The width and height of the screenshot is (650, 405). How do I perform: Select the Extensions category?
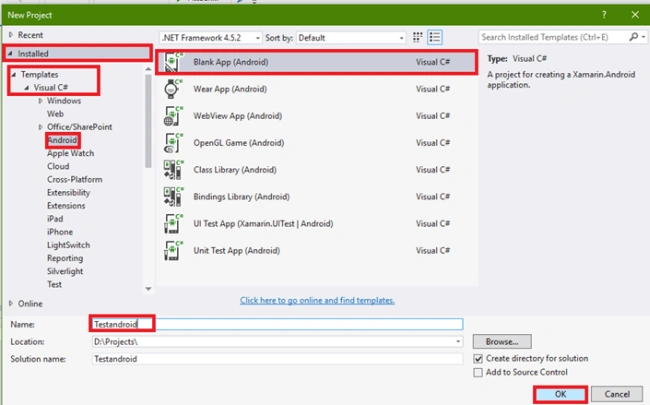coord(66,206)
